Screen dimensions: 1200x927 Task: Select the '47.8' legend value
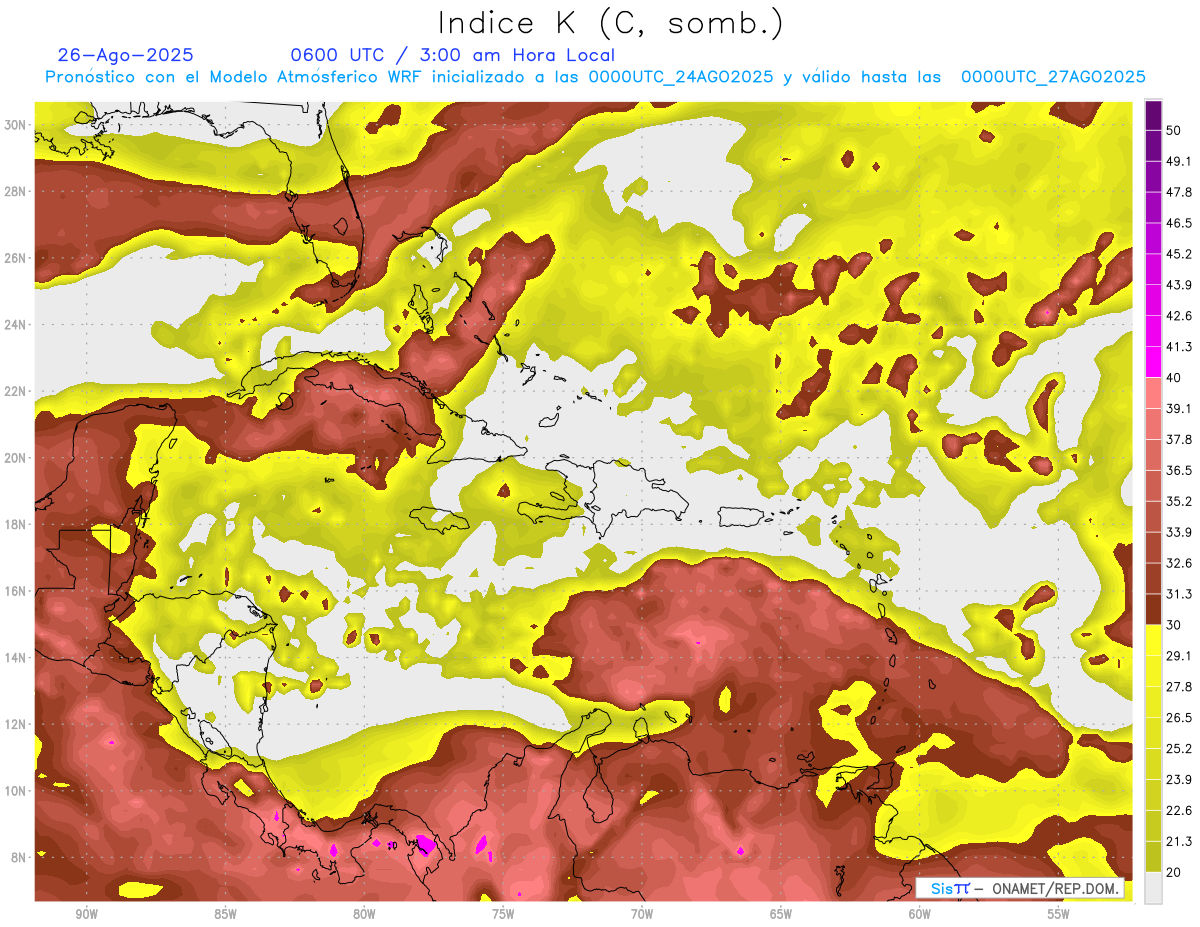pyautogui.click(x=1179, y=193)
